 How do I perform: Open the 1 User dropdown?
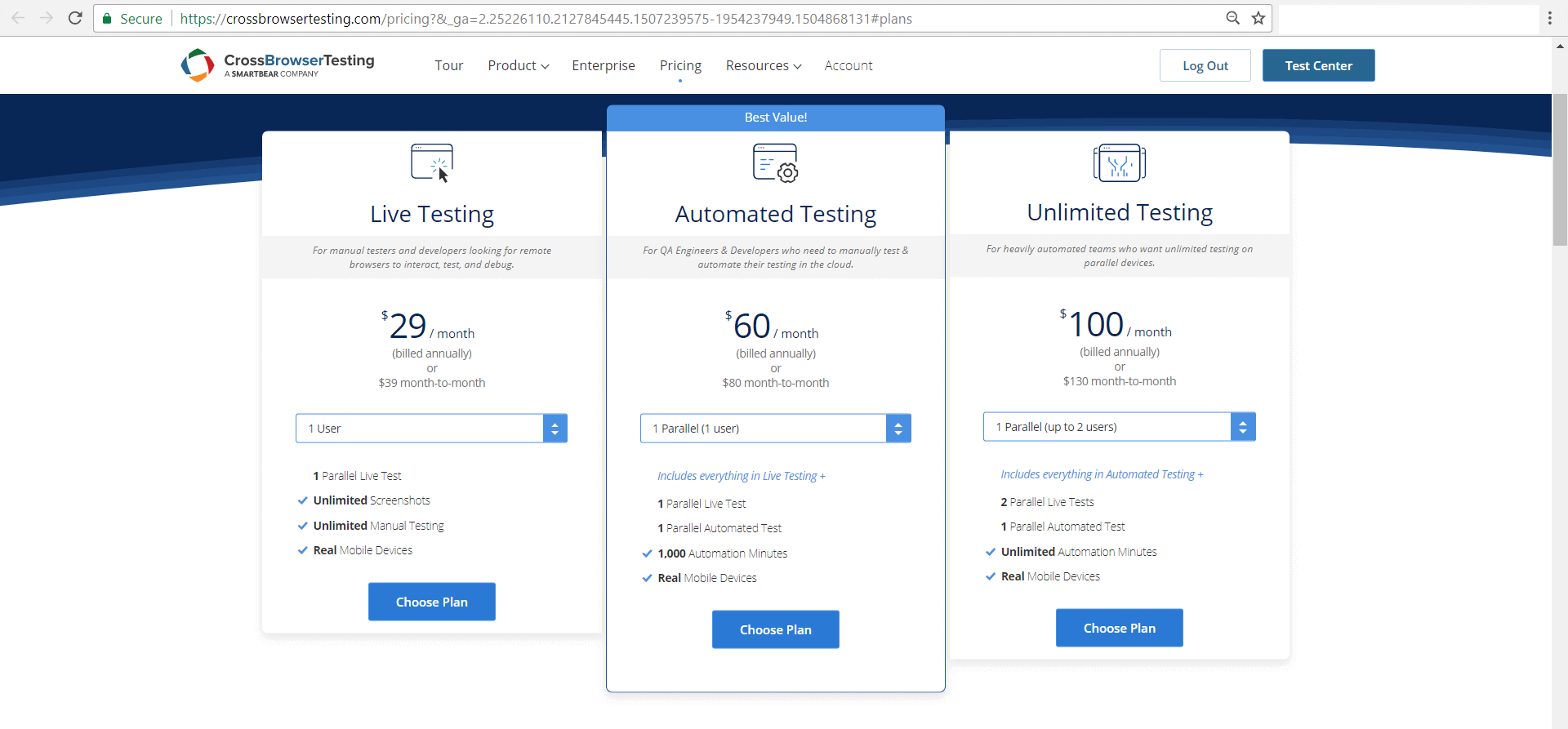point(431,429)
